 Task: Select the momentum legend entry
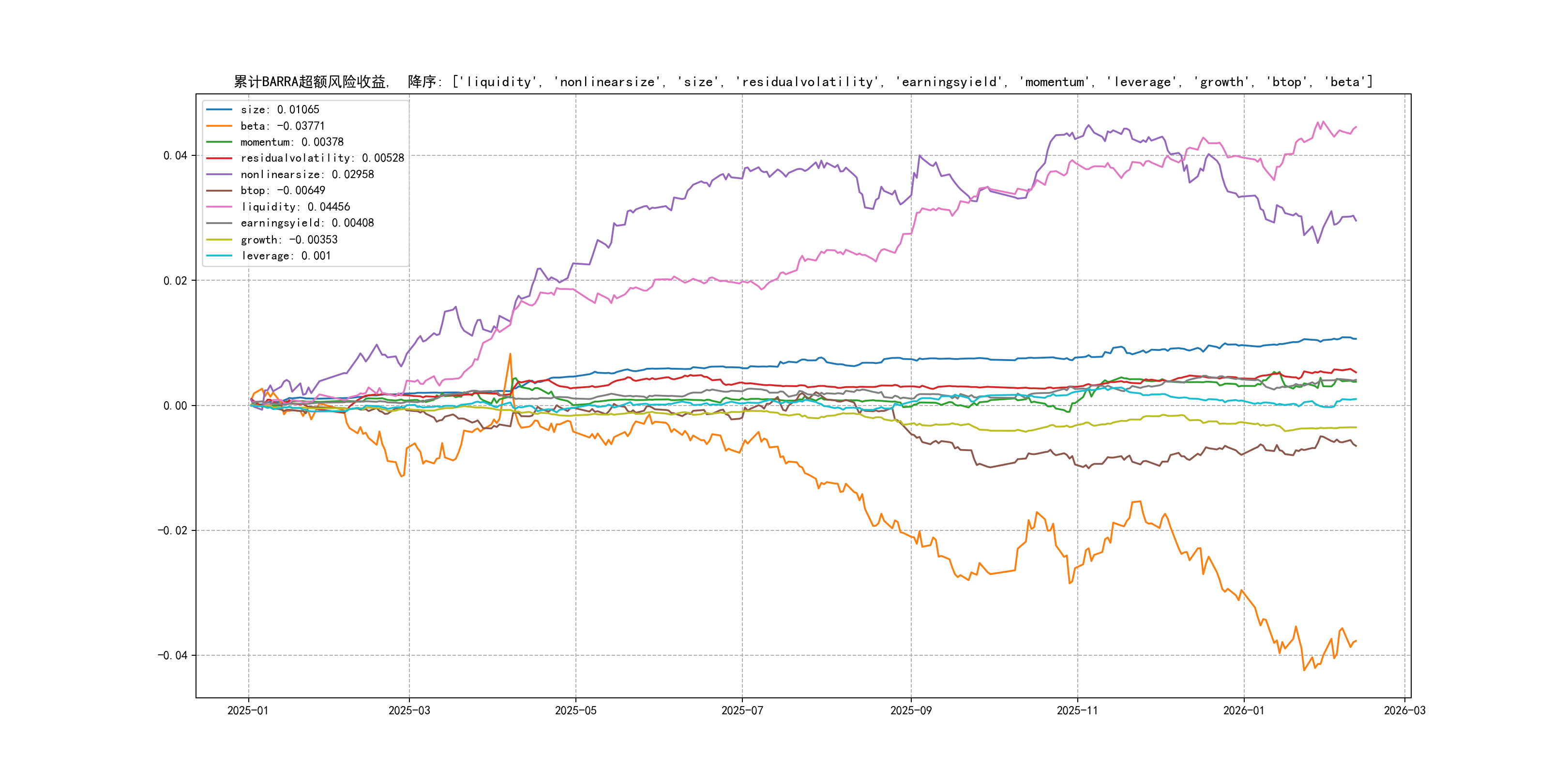click(x=291, y=142)
